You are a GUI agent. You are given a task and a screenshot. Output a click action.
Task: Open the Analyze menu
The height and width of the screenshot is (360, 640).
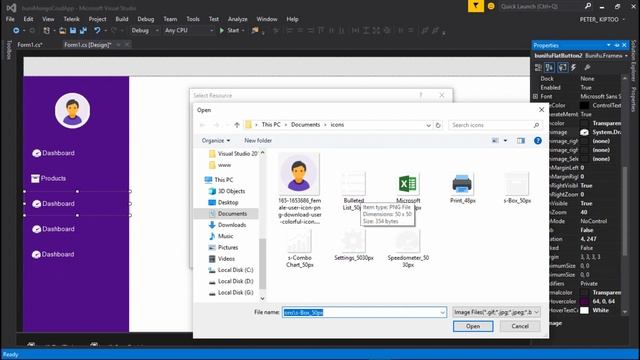click(238, 19)
